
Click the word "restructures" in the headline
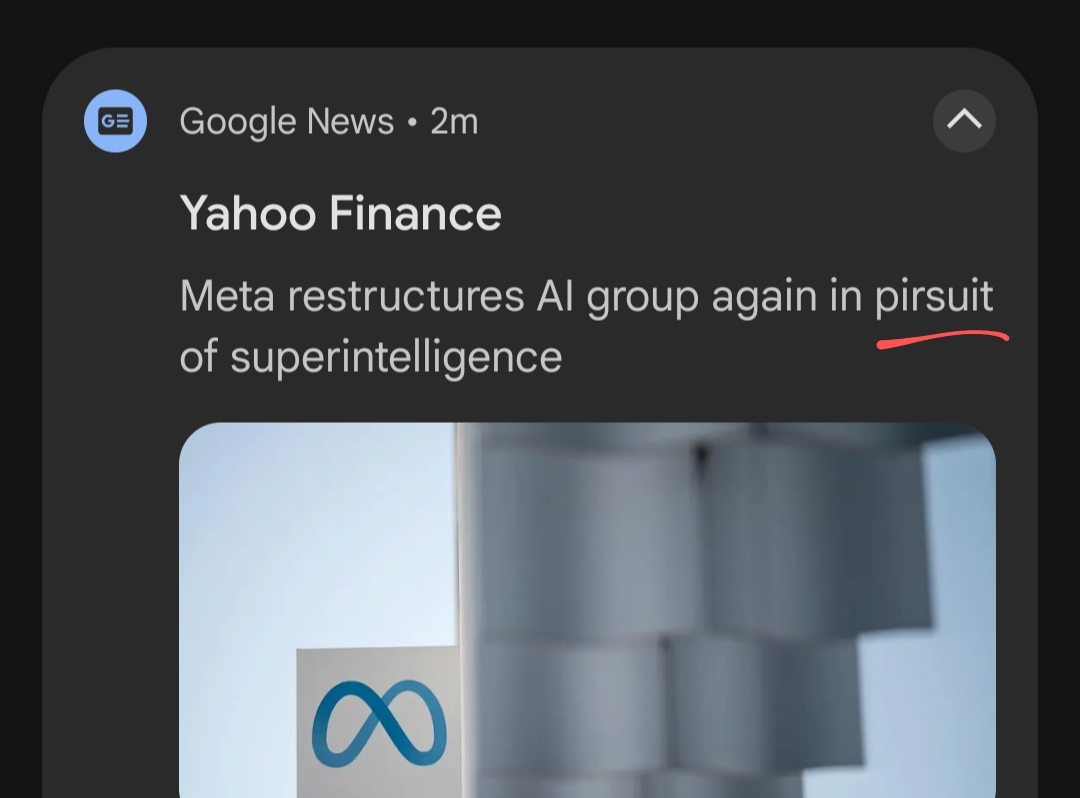tap(406, 297)
